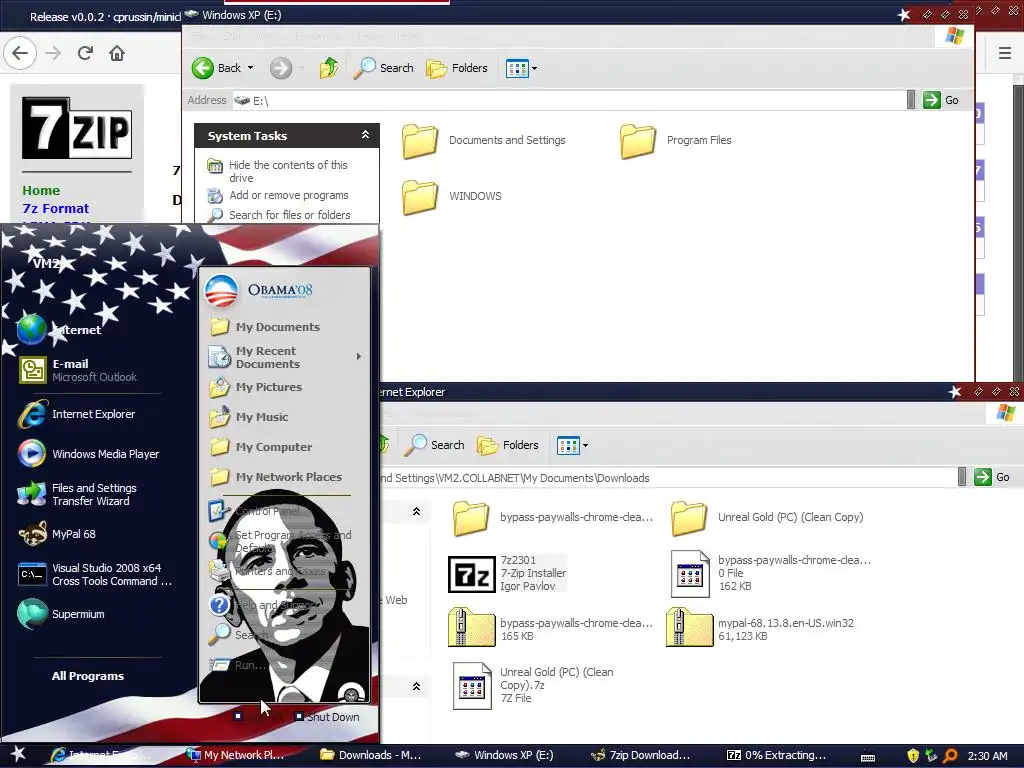Collapse the System Tasks panel

pos(365,135)
